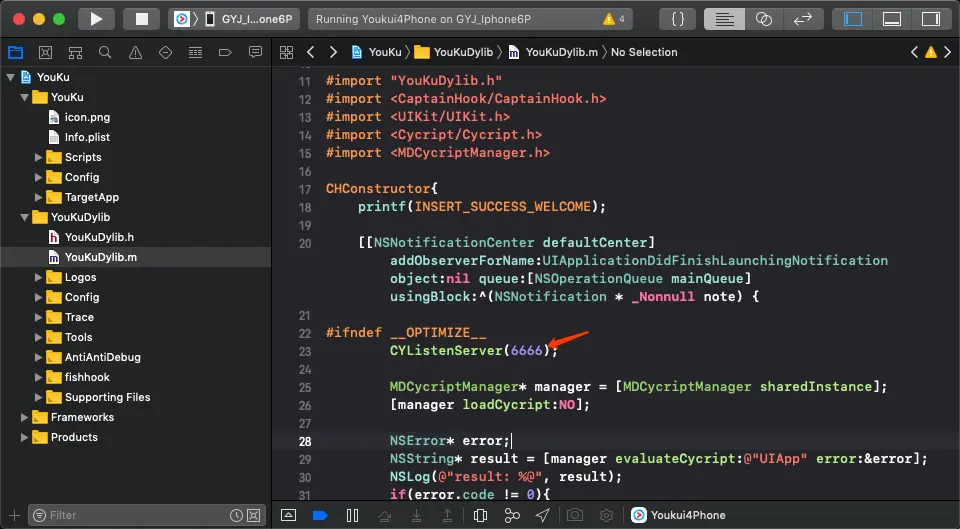
Task: Toggle the Navigator panel visibility
Action: 853,19
